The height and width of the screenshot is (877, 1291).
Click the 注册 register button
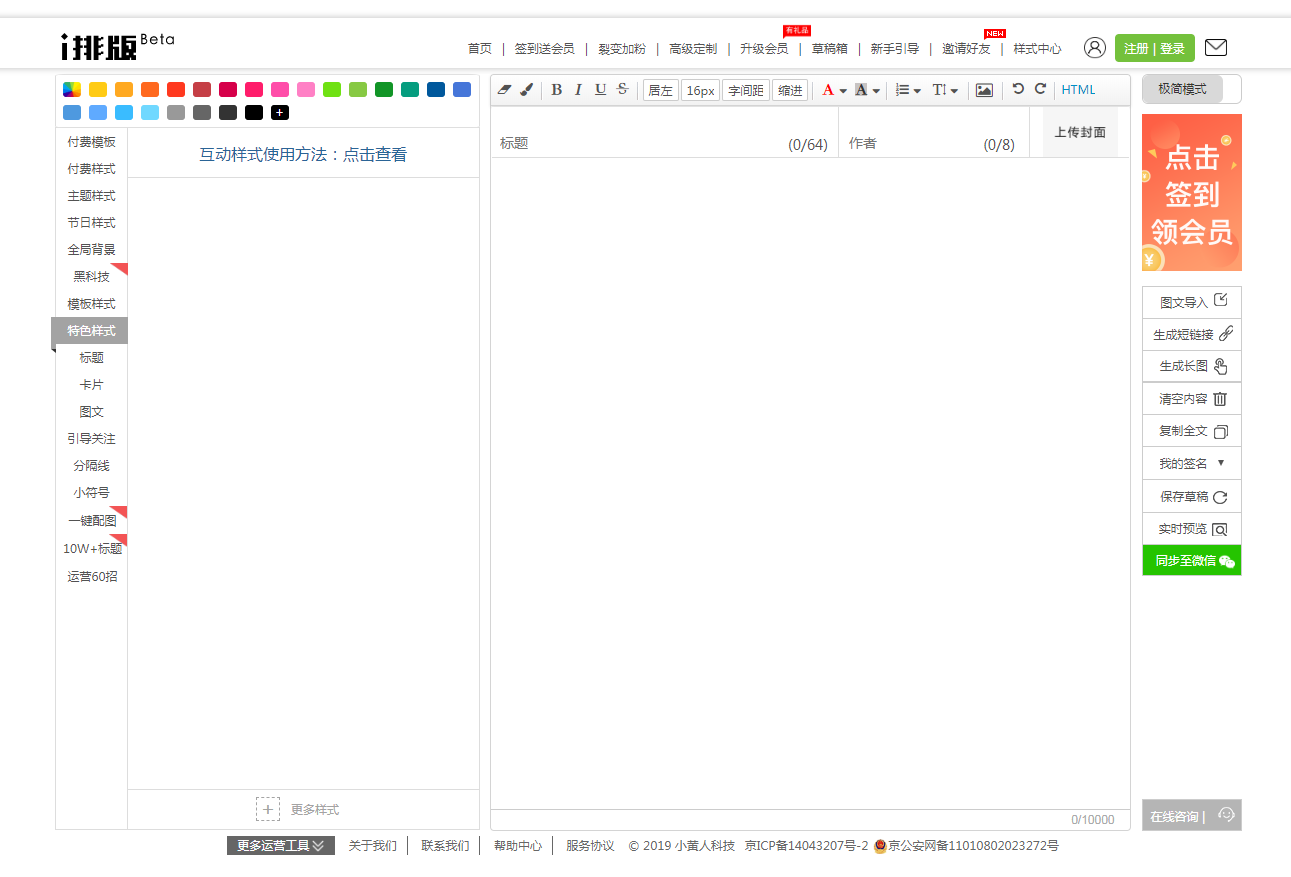[x=1136, y=48]
